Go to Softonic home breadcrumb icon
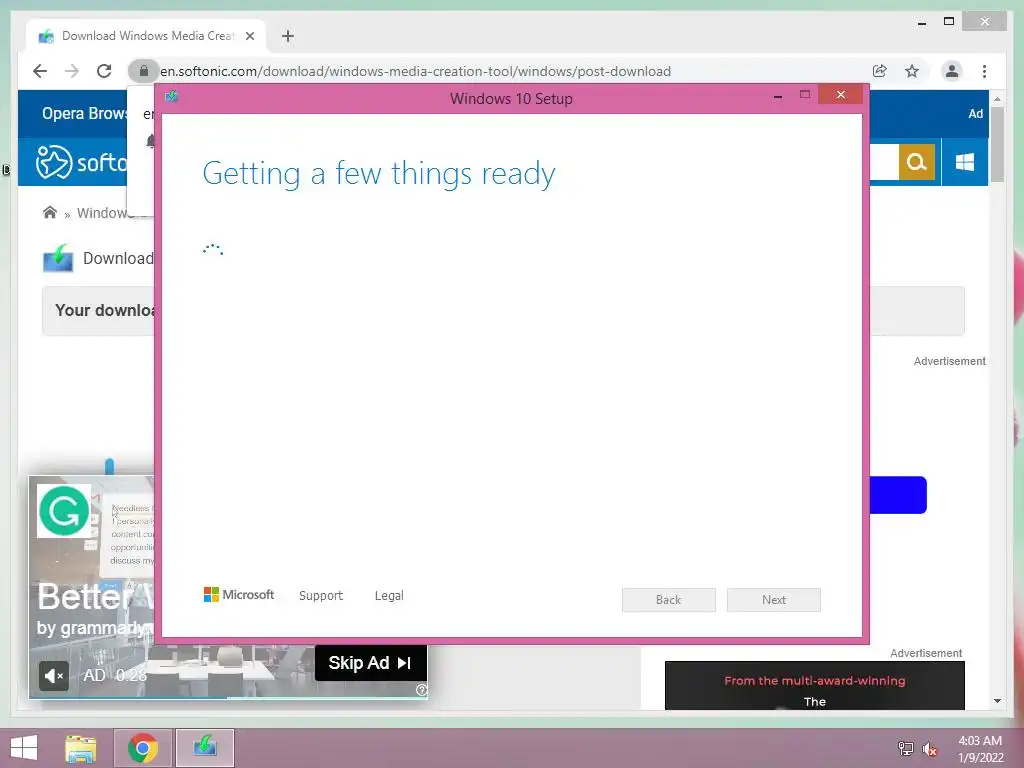Viewport: 1024px width, 768px height. [50, 212]
